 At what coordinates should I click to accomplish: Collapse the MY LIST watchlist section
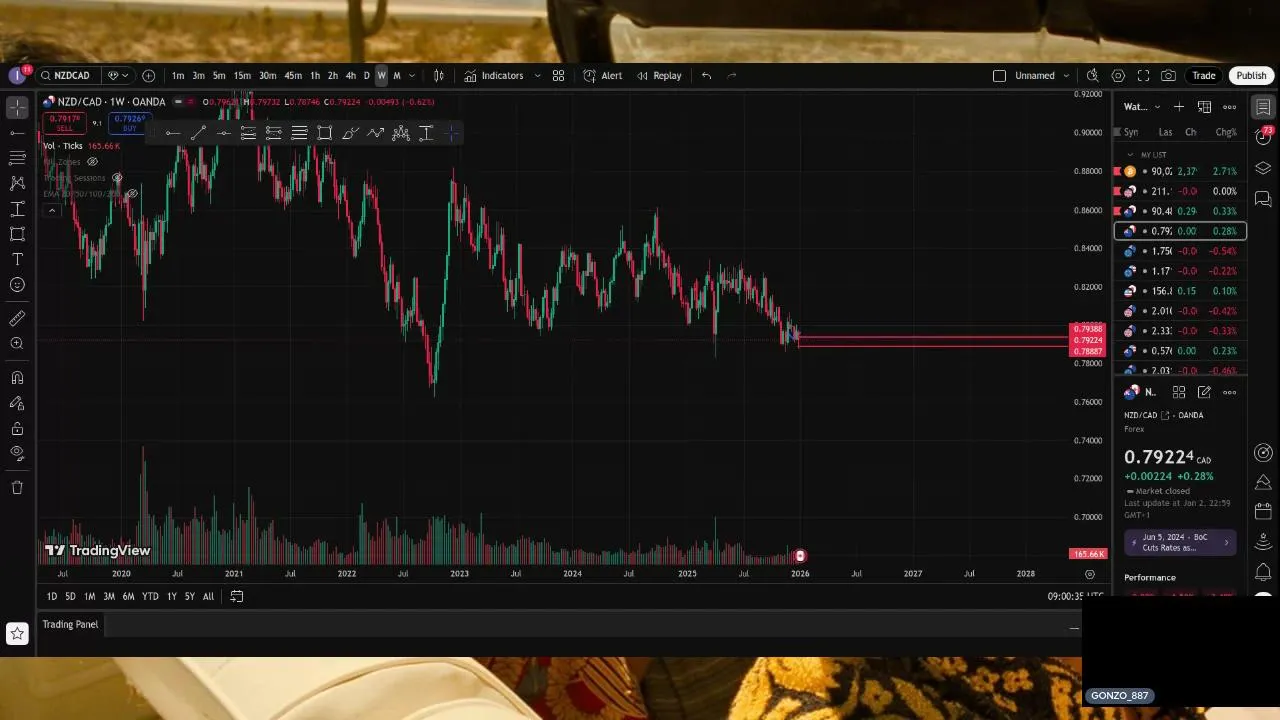pos(1130,155)
